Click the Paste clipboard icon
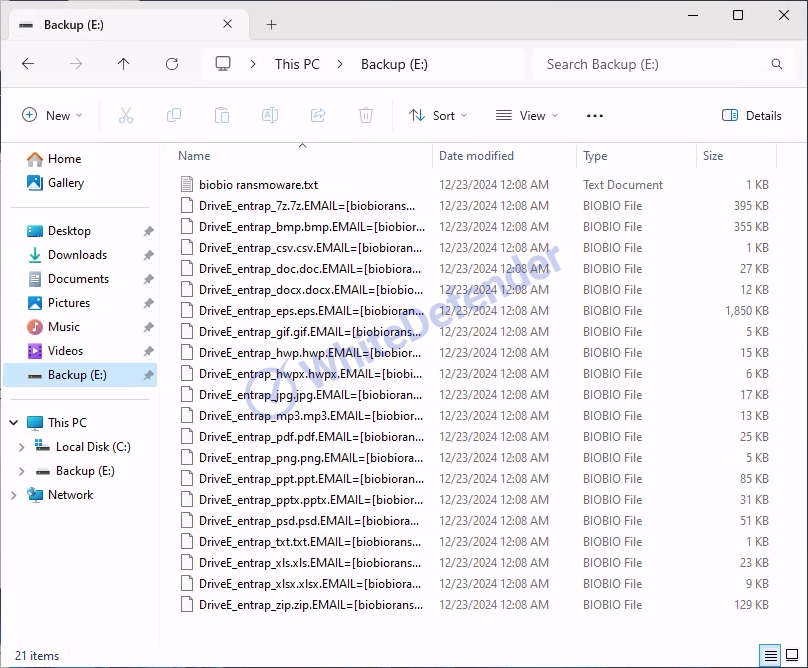 pos(222,115)
